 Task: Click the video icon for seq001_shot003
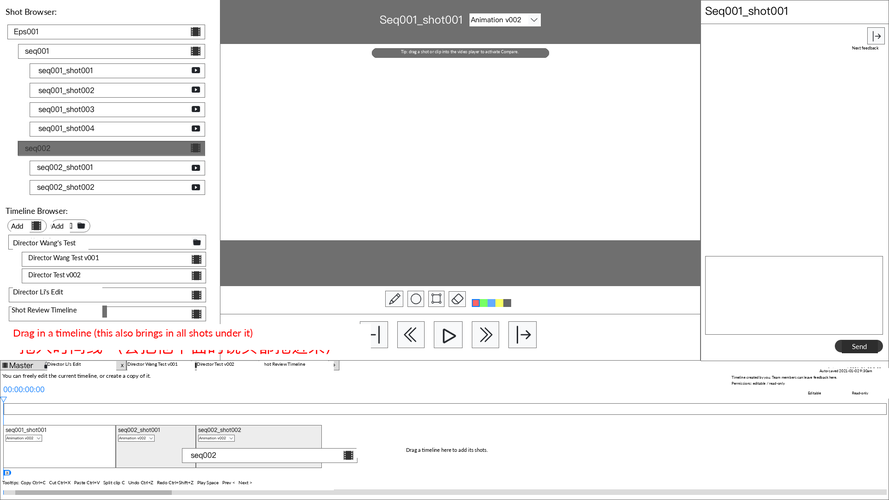point(196,109)
